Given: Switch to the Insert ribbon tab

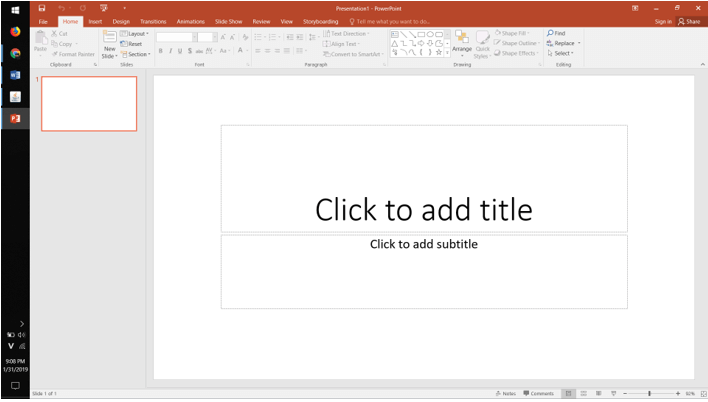Looking at the screenshot, I should [x=95, y=21].
